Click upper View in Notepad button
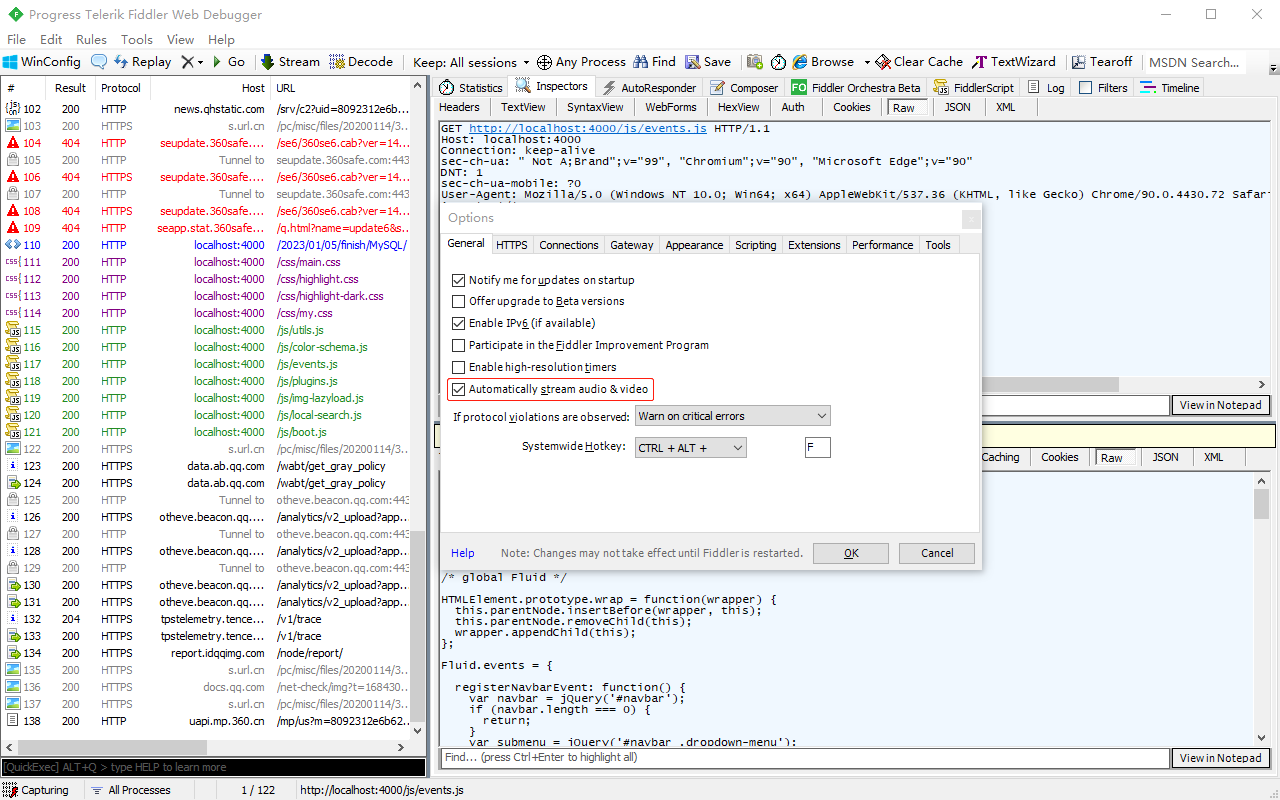The width and height of the screenshot is (1280, 800). pyautogui.click(x=1220, y=405)
